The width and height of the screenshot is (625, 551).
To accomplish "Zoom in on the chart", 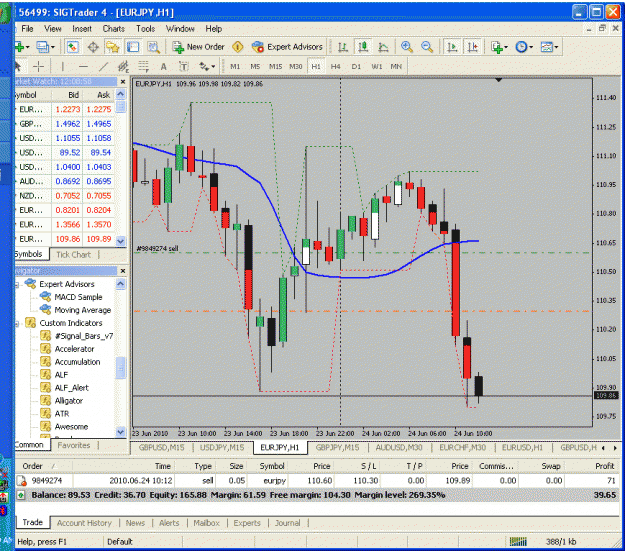I will point(407,47).
